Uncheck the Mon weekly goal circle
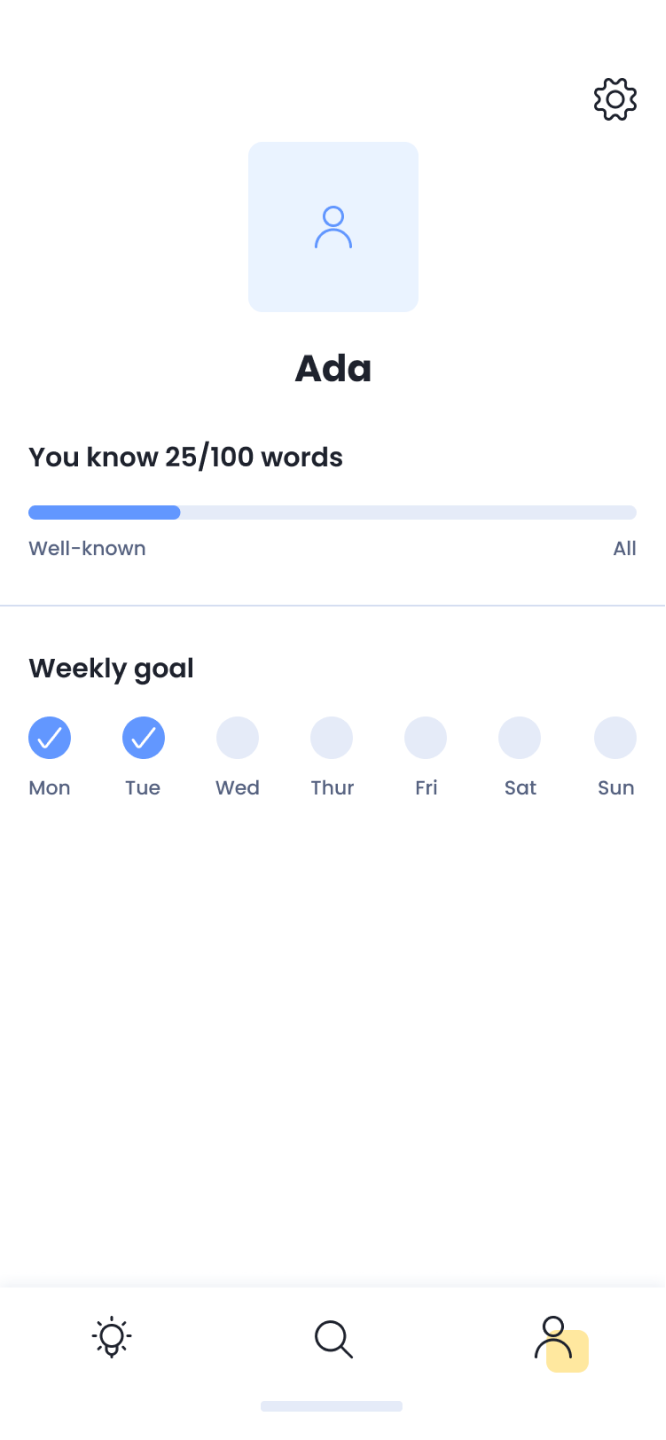This screenshot has height=1440, width=666. click(49, 738)
